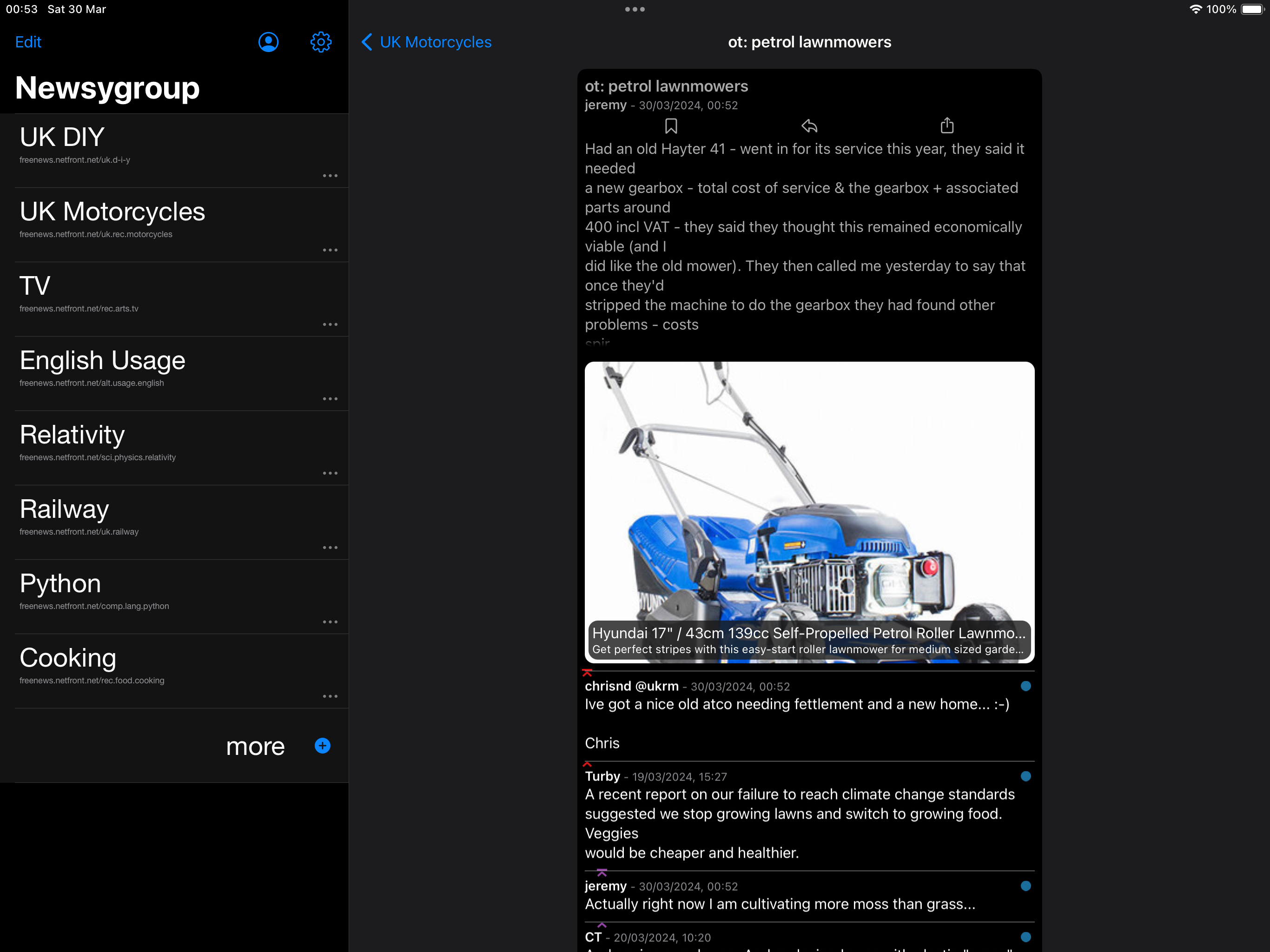The width and height of the screenshot is (1270, 952).
Task: Share the post via share icon
Action: [947, 125]
